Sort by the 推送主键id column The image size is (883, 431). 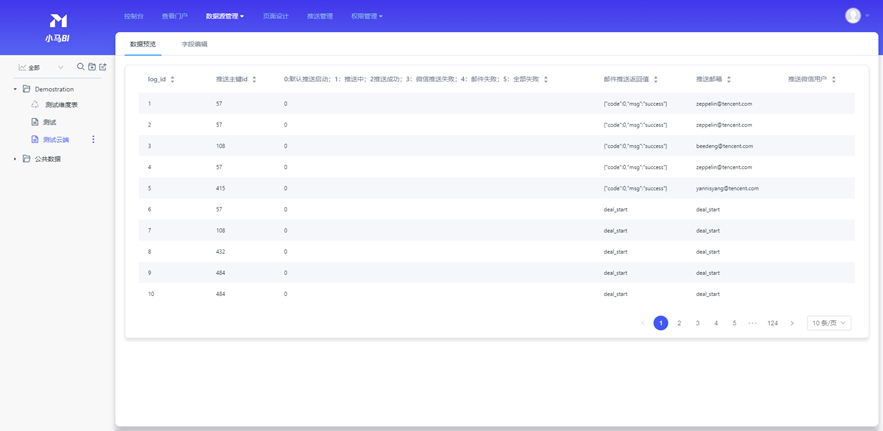click(254, 80)
